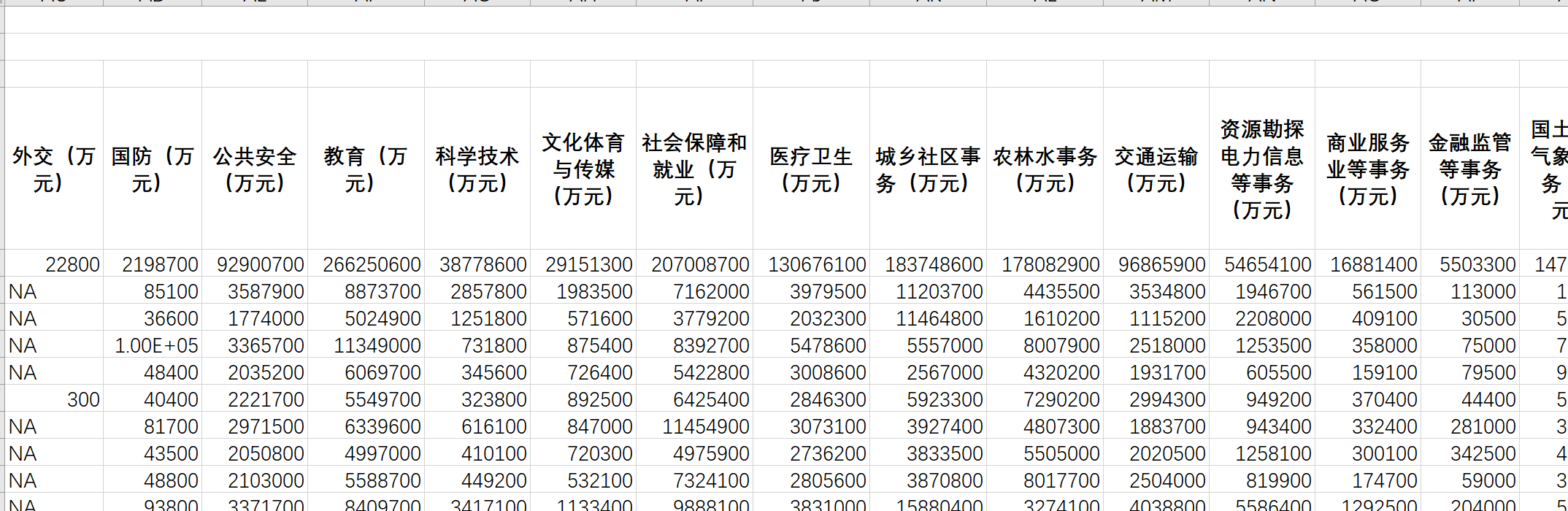1568x511 pixels.
Task: Click the cell showing 8392700
Action: point(694,345)
